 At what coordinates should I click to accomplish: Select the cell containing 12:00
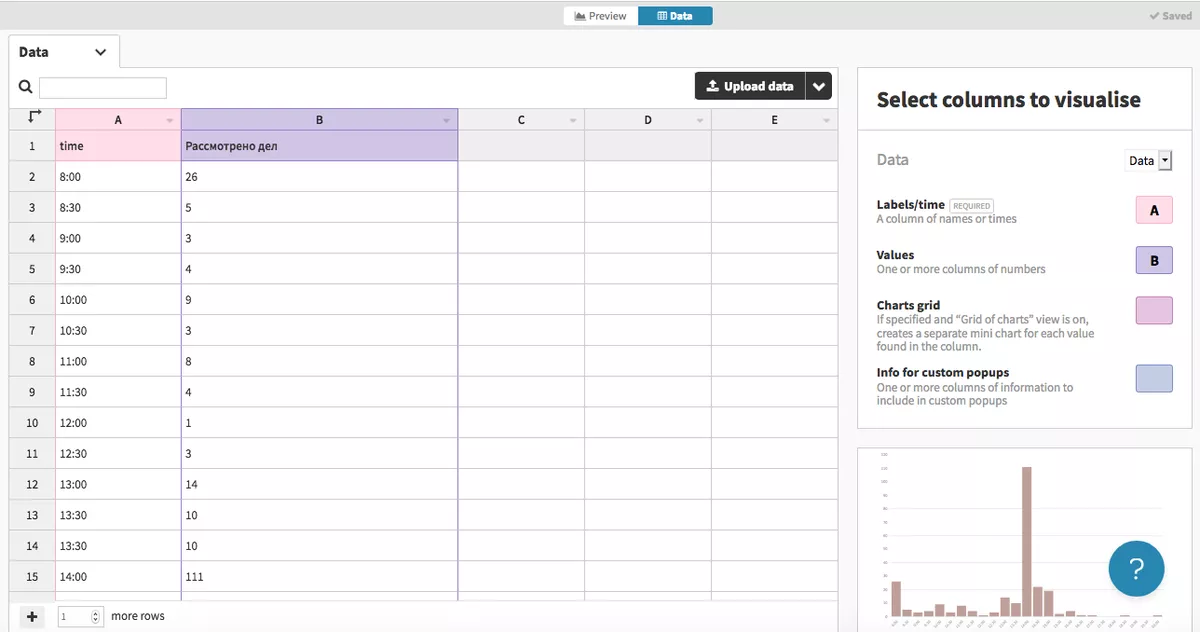[x=118, y=423]
